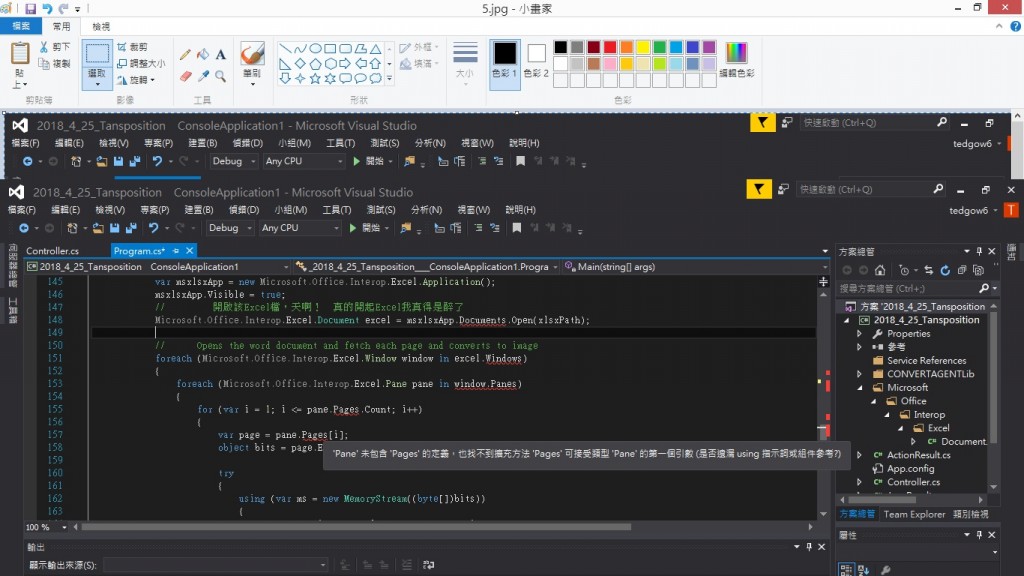Open 偵錯(D) menu in front Visual Studio
The image size is (1024, 576).
point(244,210)
